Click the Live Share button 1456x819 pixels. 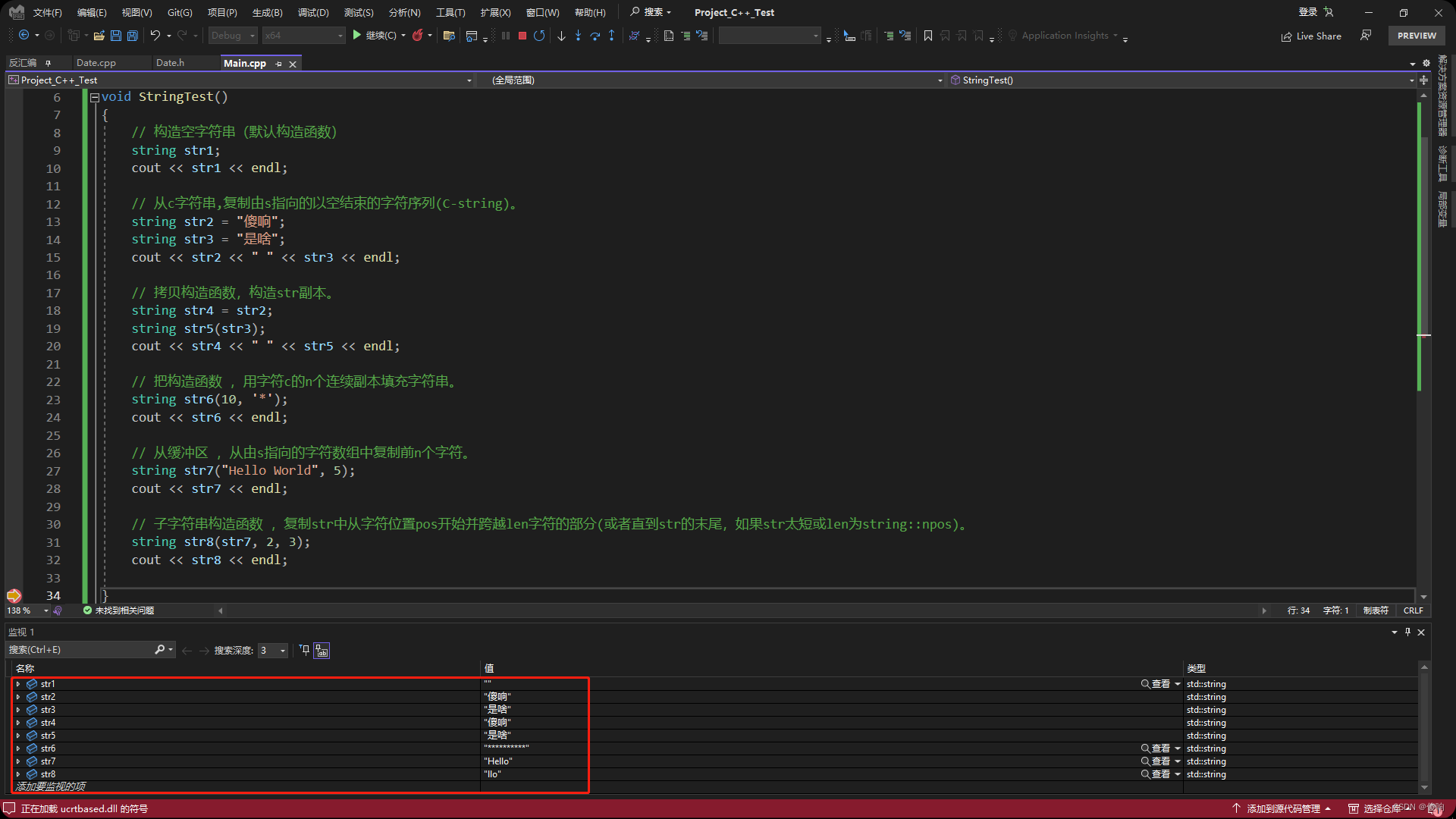click(x=1311, y=36)
